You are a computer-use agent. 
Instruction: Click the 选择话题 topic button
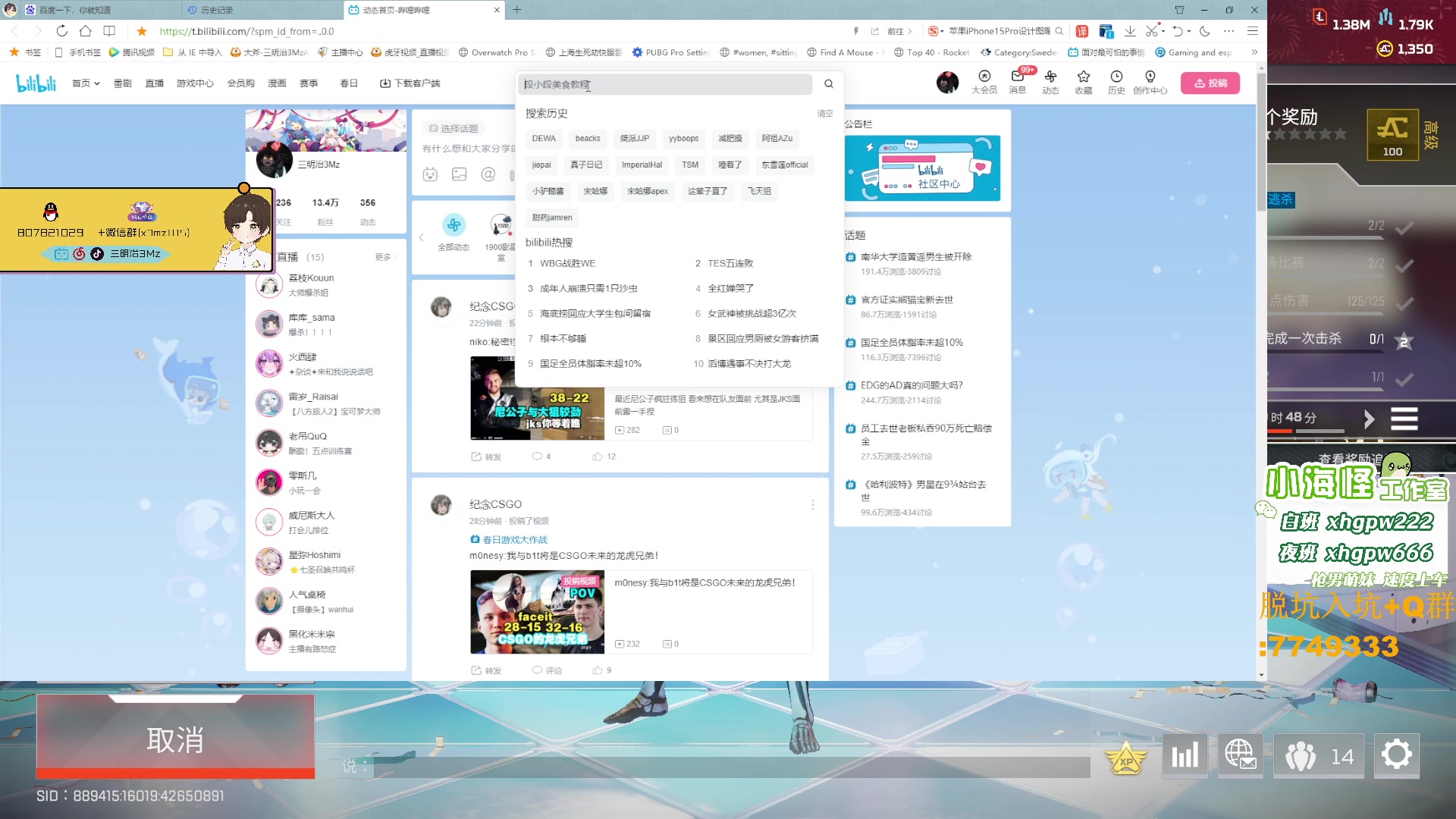(453, 128)
